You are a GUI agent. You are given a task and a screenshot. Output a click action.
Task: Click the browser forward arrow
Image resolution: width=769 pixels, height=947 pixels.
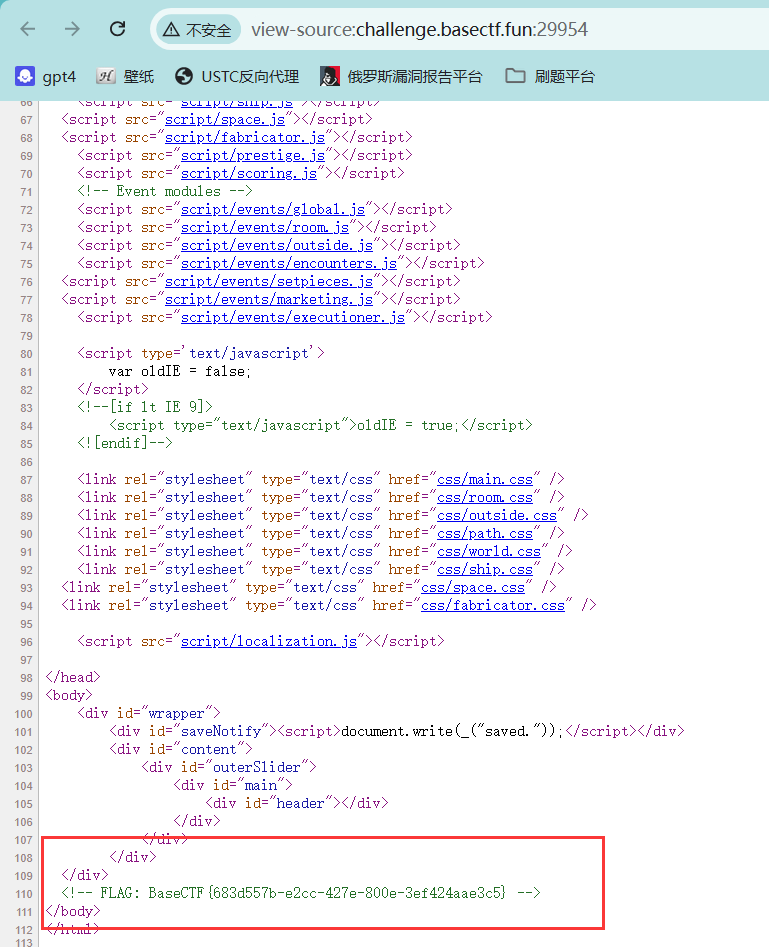72,29
